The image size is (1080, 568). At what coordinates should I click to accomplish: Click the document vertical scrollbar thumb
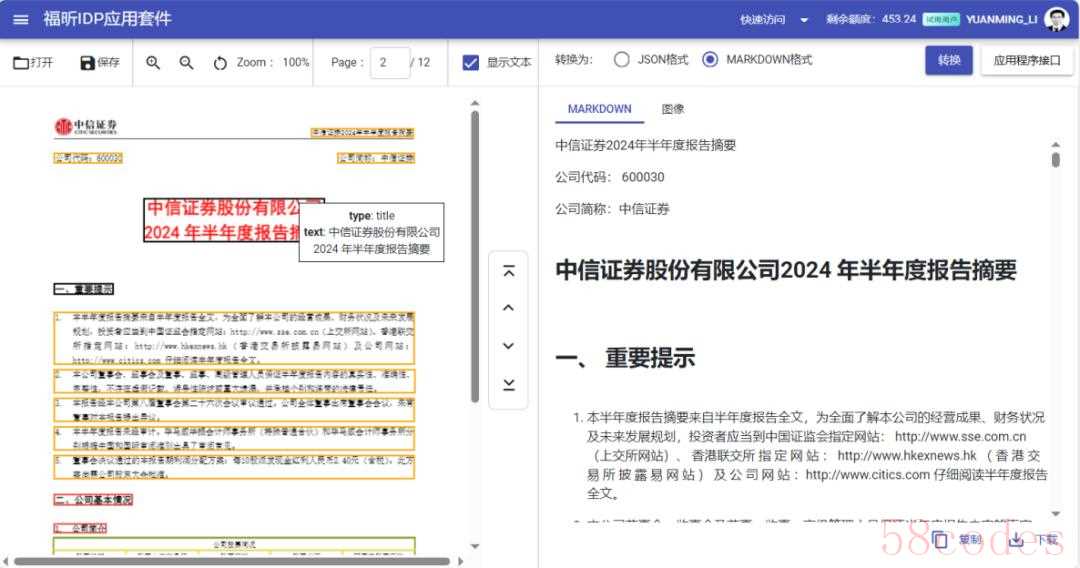[x=475, y=256]
